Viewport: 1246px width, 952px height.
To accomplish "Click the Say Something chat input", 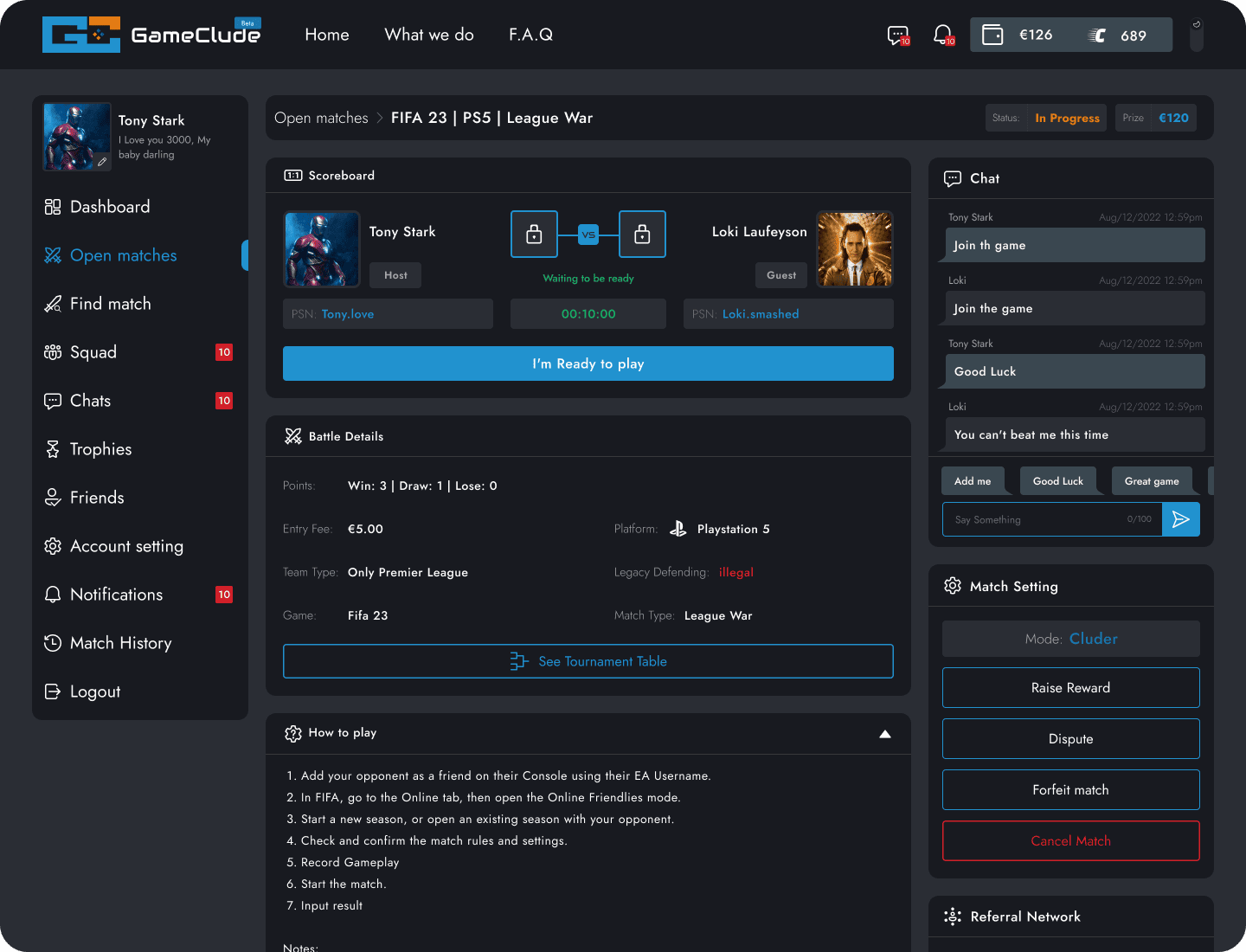I will click(1052, 519).
